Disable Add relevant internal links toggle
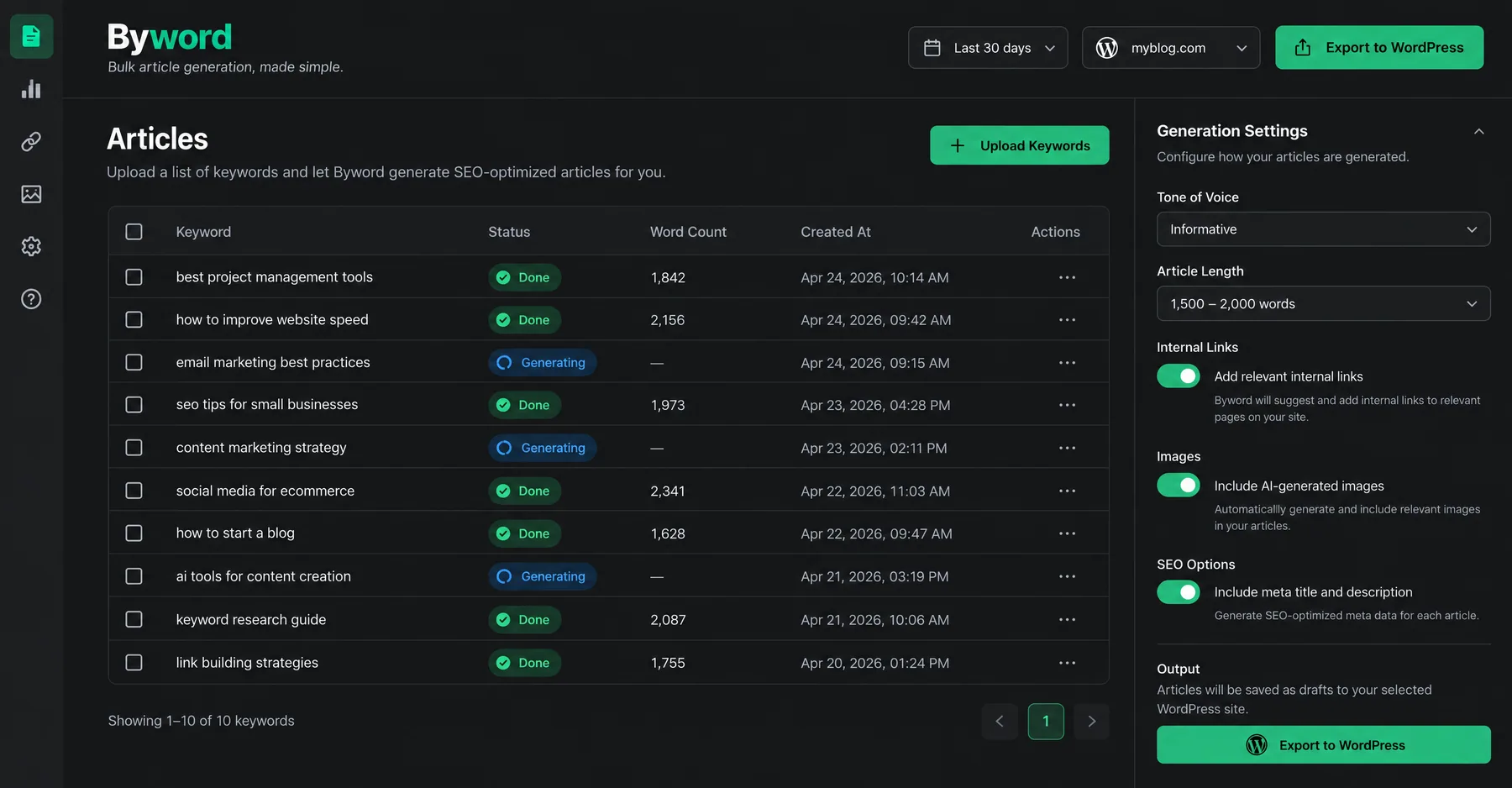This screenshot has width=1512, height=788. point(1179,376)
